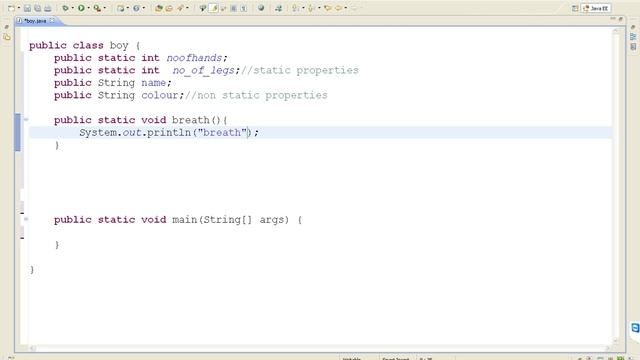Select the Java EE perspective button
The height and width of the screenshot is (360, 640).
(x=596, y=8)
